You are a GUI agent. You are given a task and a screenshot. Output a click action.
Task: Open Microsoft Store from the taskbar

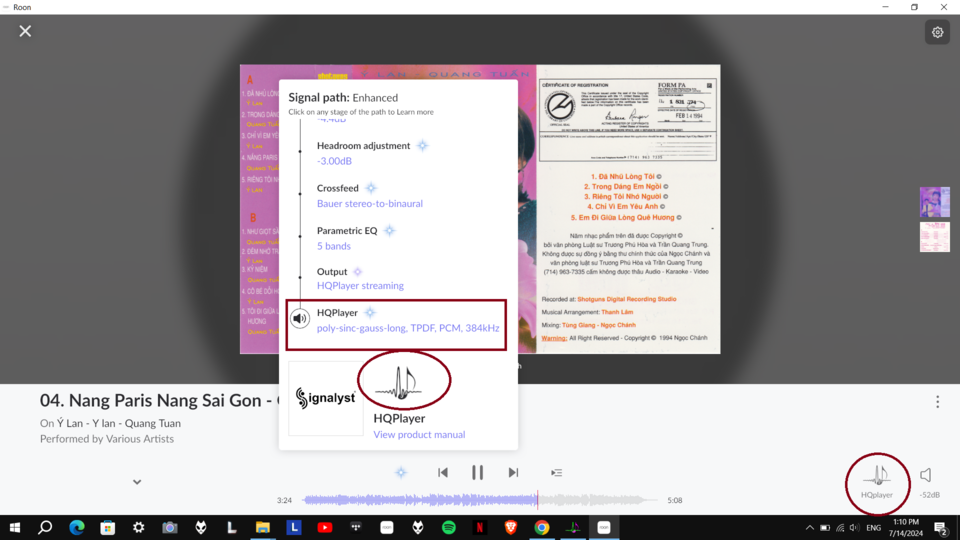click(108, 528)
